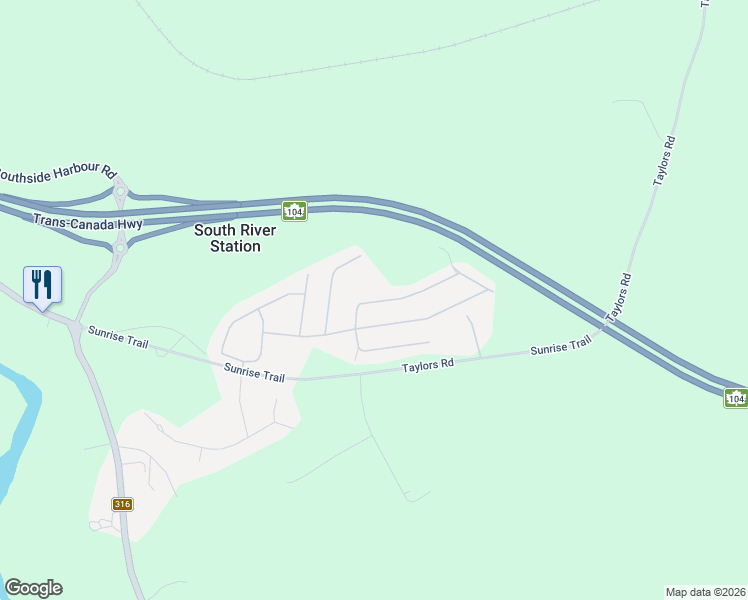Click the Sunrise Trail label near Route 316 junction
Image resolution: width=748 pixels, height=600 pixels.
tap(118, 337)
